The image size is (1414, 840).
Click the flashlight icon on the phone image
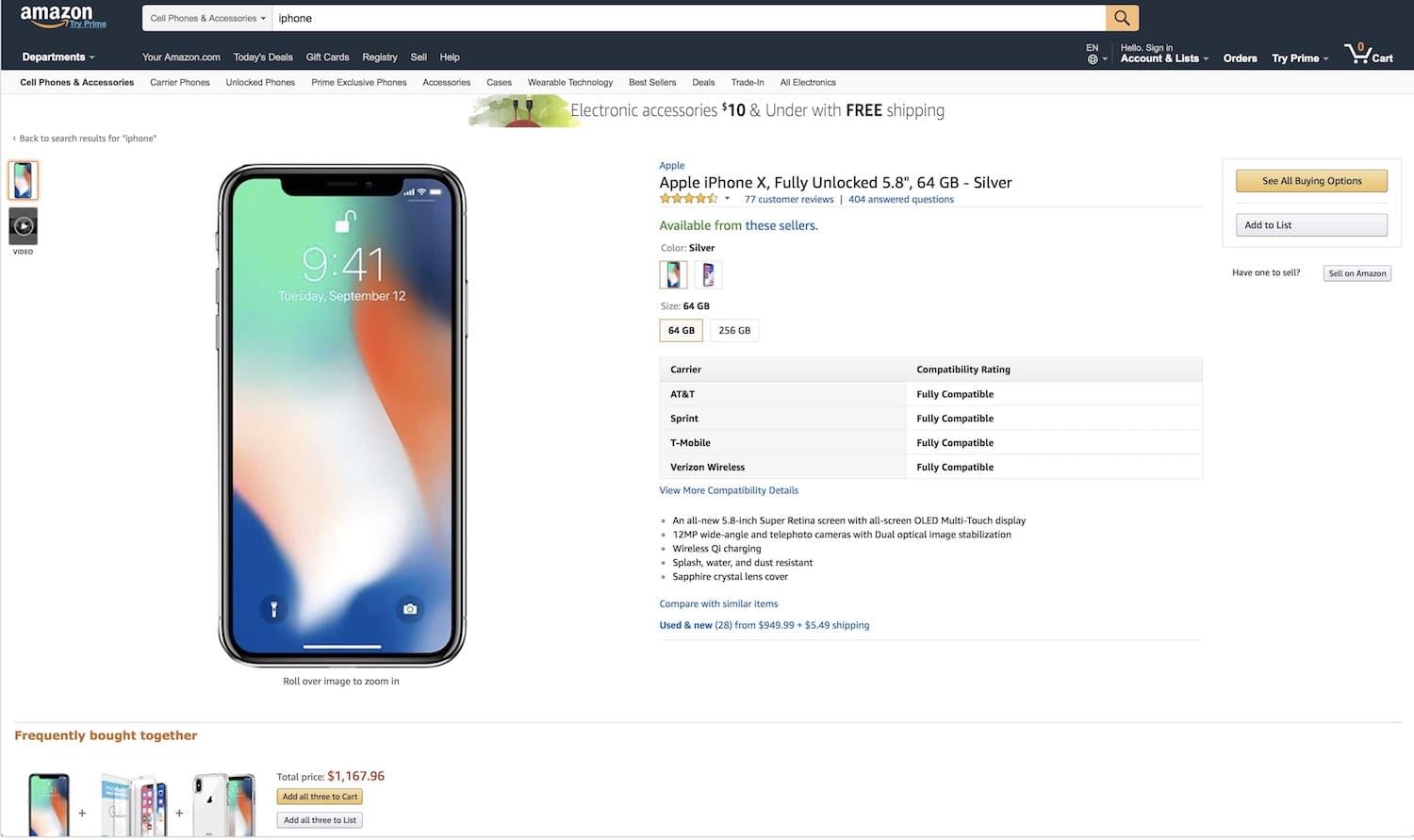pyautogui.click(x=273, y=610)
